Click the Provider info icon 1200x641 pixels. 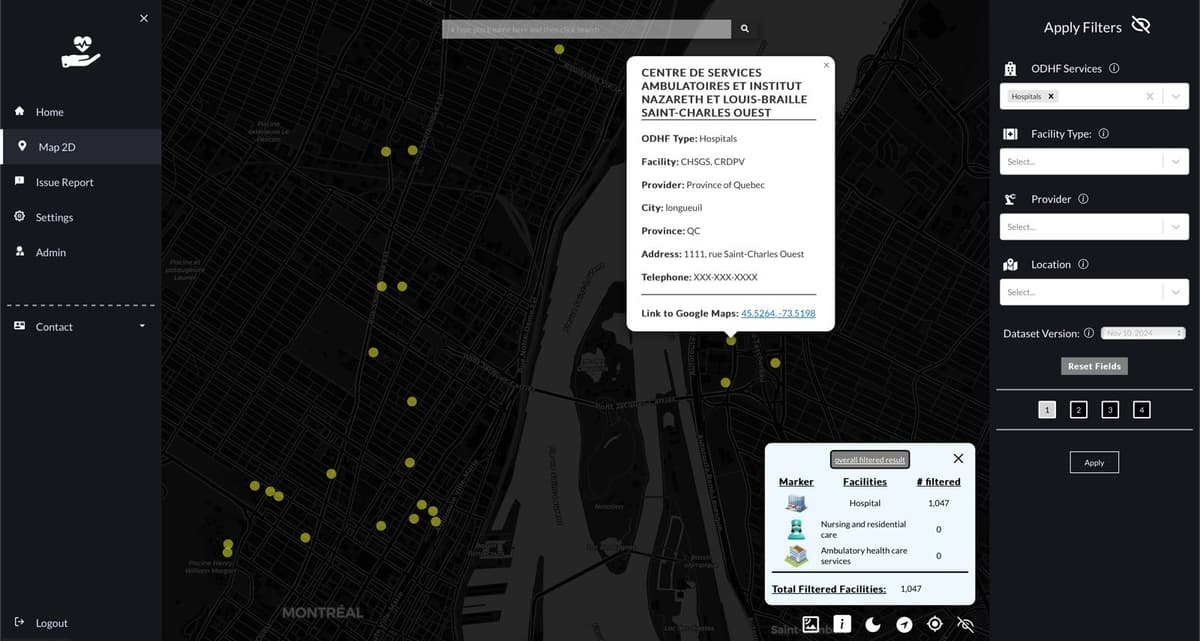click(x=1083, y=199)
